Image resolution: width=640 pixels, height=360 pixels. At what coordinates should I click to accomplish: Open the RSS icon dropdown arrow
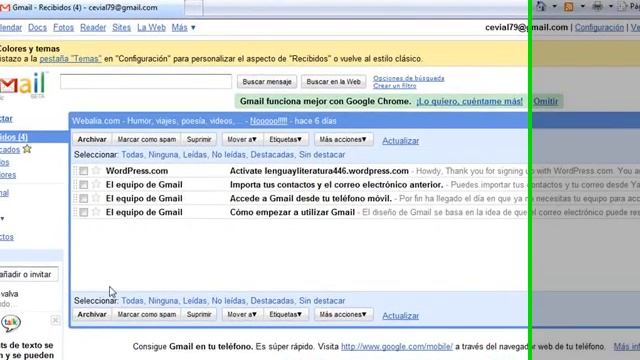[x=582, y=6]
